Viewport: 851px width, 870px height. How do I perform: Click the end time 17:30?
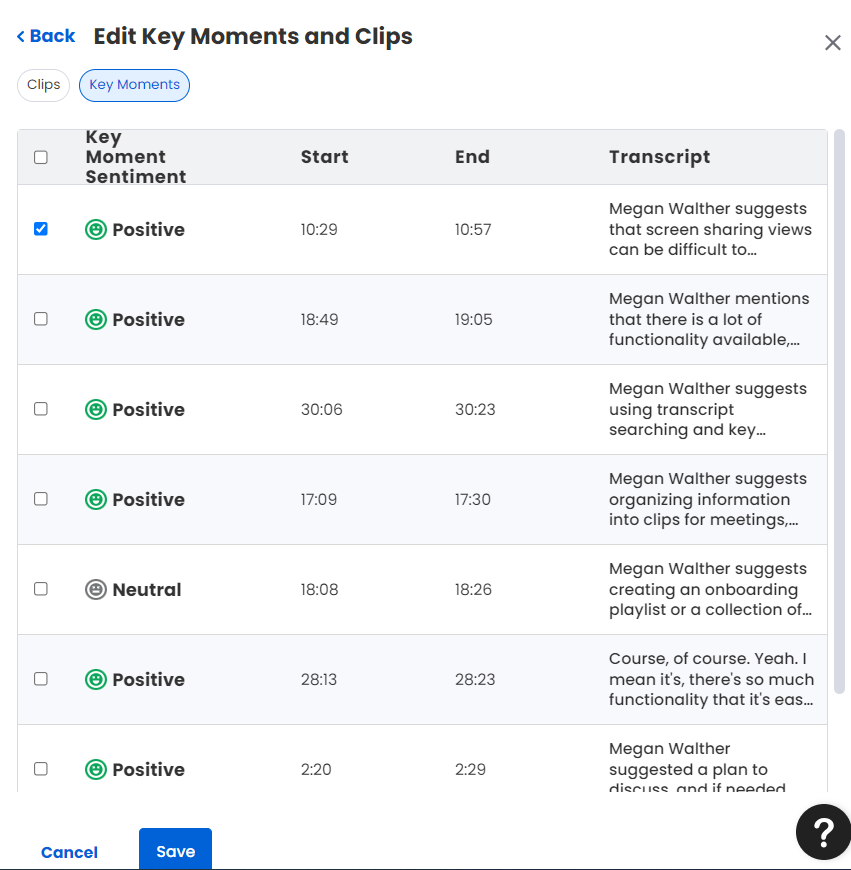[473, 499]
